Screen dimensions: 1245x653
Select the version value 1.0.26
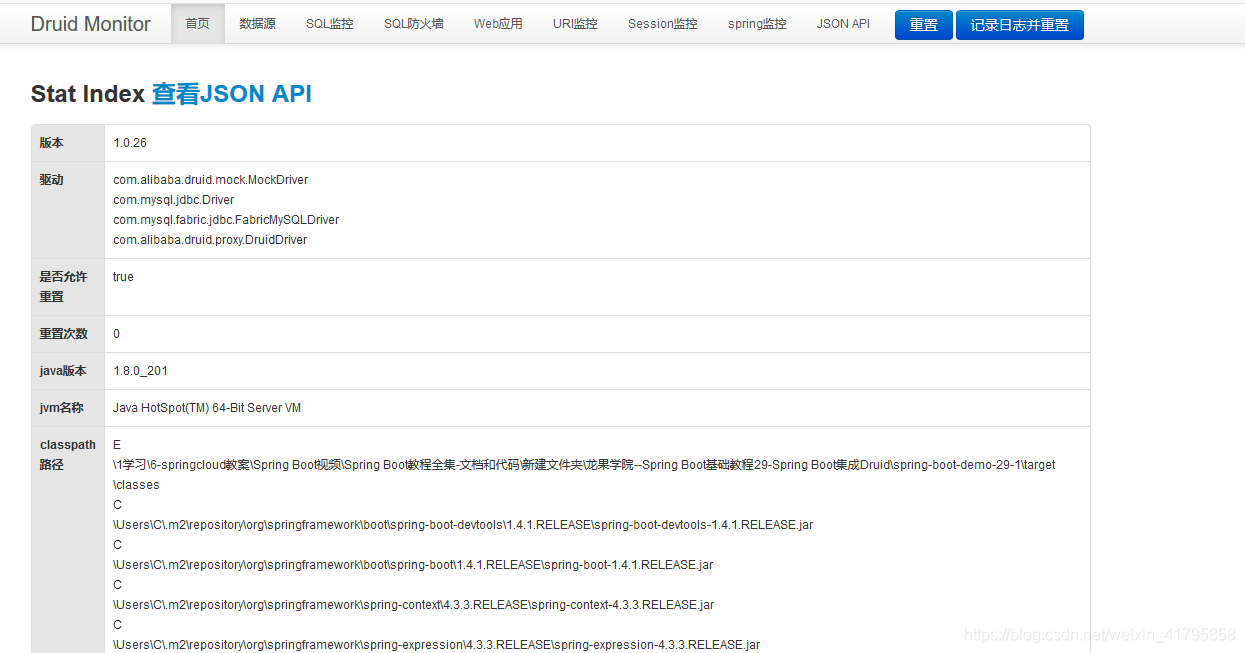(x=130, y=143)
